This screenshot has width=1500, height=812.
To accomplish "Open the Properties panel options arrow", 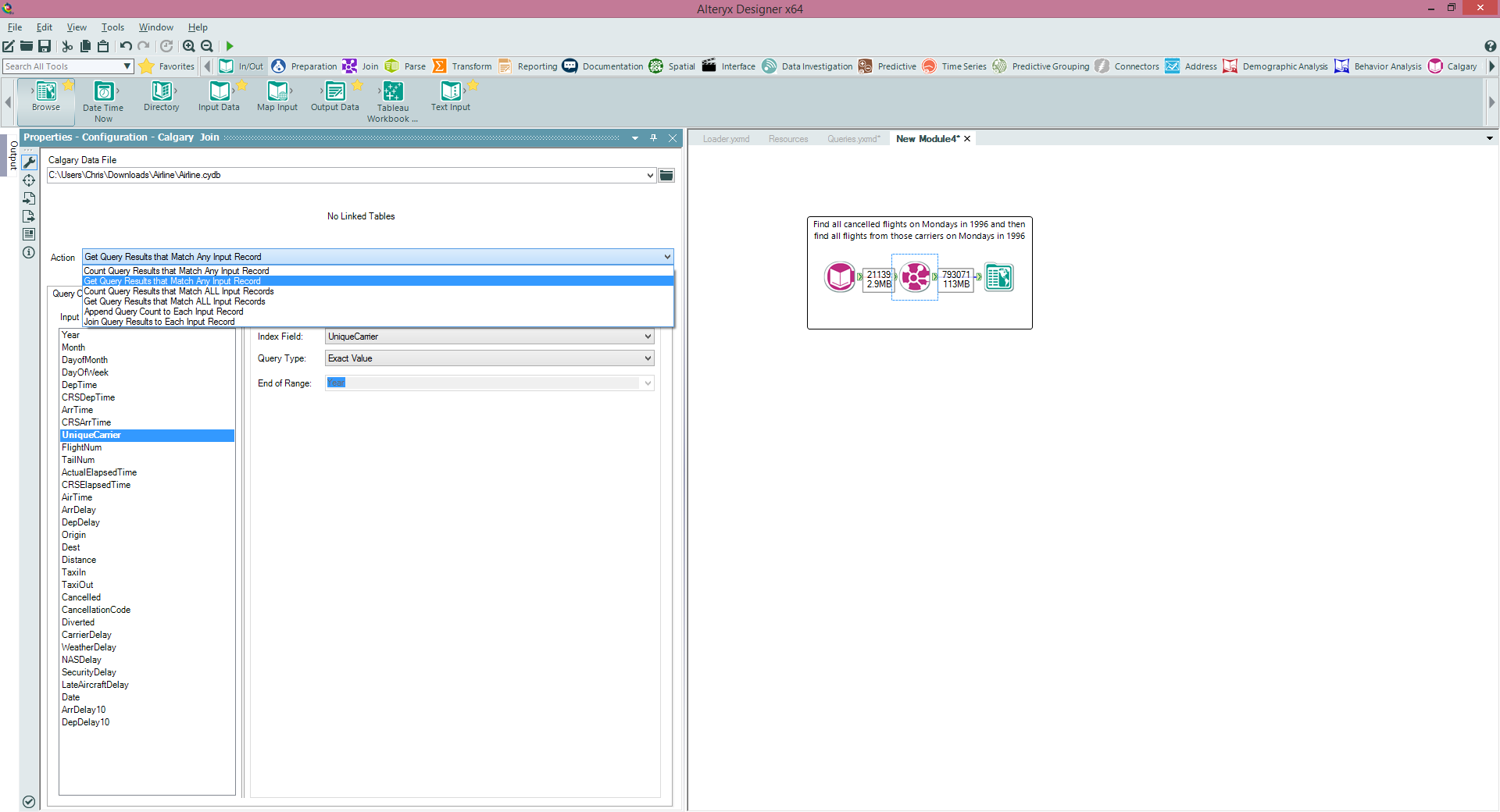I will pos(635,138).
